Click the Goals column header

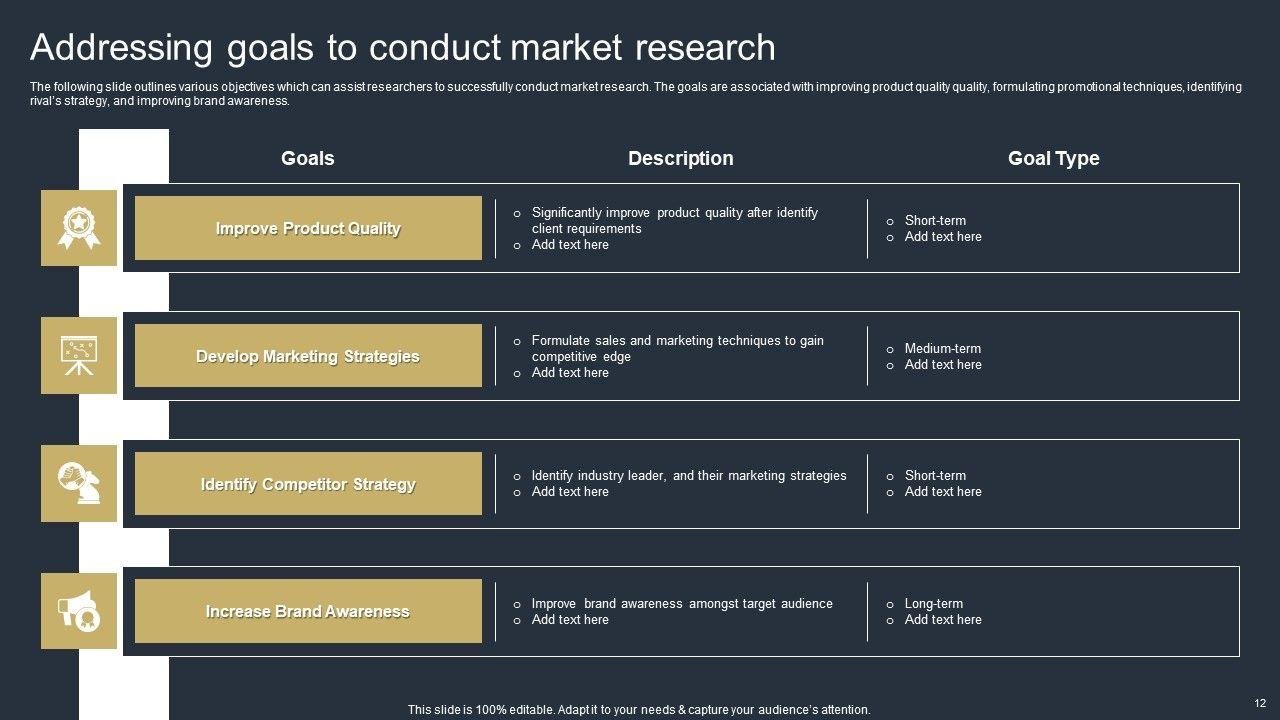[308, 158]
